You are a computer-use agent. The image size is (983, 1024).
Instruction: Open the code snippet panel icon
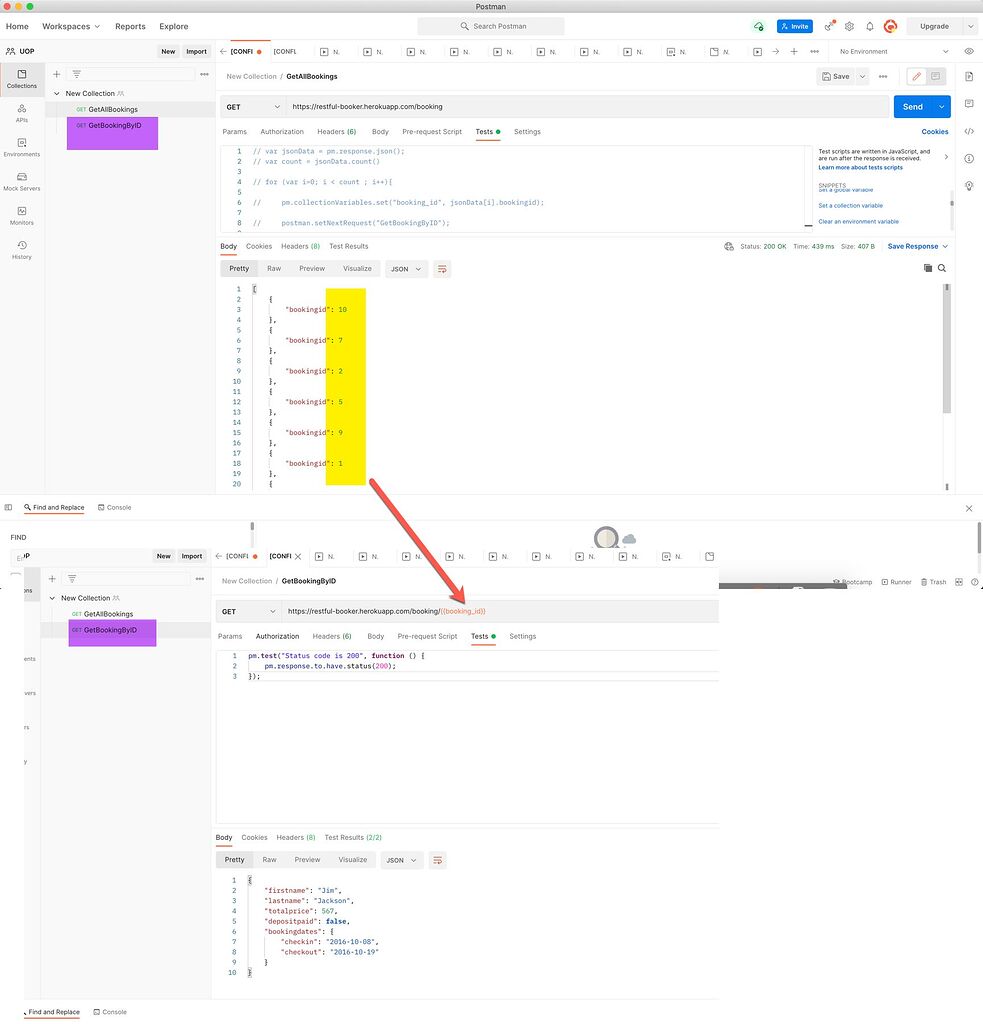968,131
